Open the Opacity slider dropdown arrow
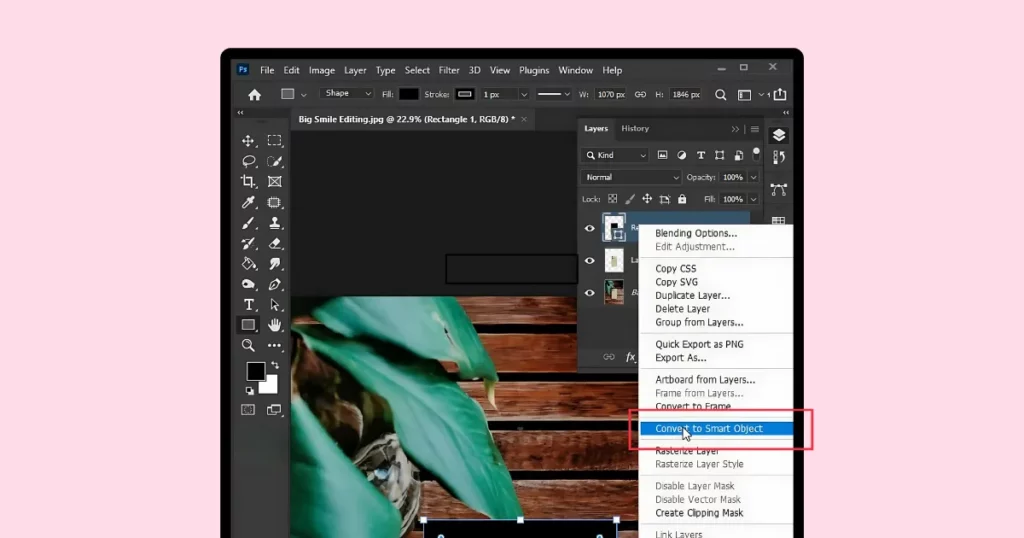The height and width of the screenshot is (538, 1024). click(x=754, y=178)
